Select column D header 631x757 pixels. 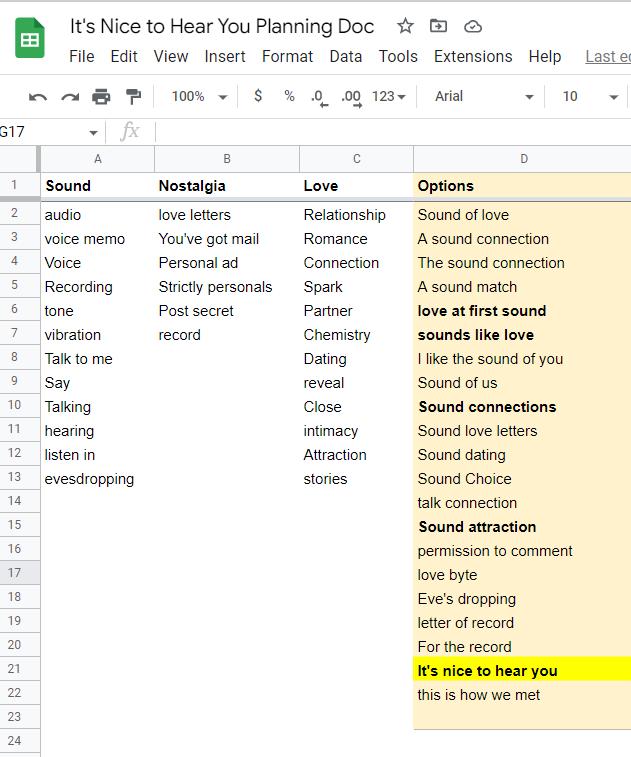pyautogui.click(x=524, y=159)
